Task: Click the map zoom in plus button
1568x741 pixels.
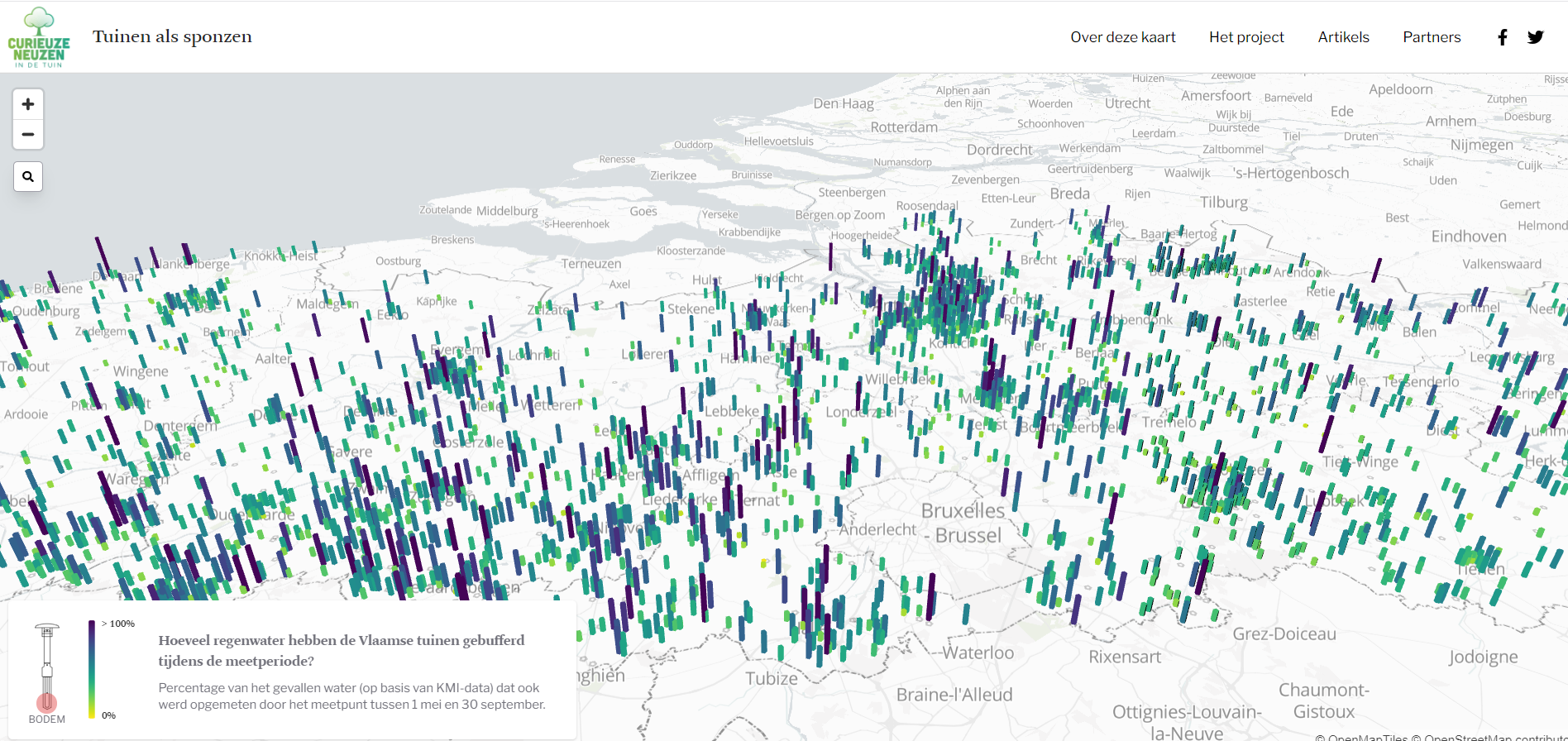Action: (28, 104)
